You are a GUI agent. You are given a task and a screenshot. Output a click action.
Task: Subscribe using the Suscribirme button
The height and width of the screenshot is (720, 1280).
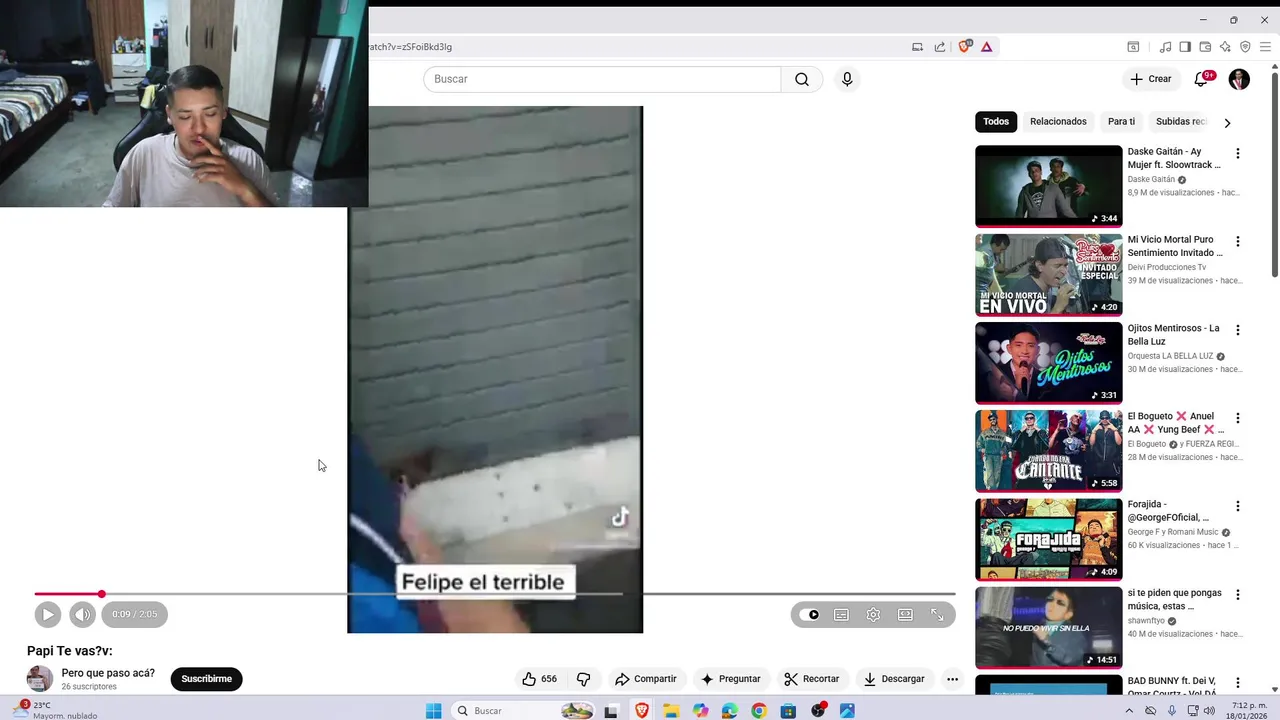(207, 679)
